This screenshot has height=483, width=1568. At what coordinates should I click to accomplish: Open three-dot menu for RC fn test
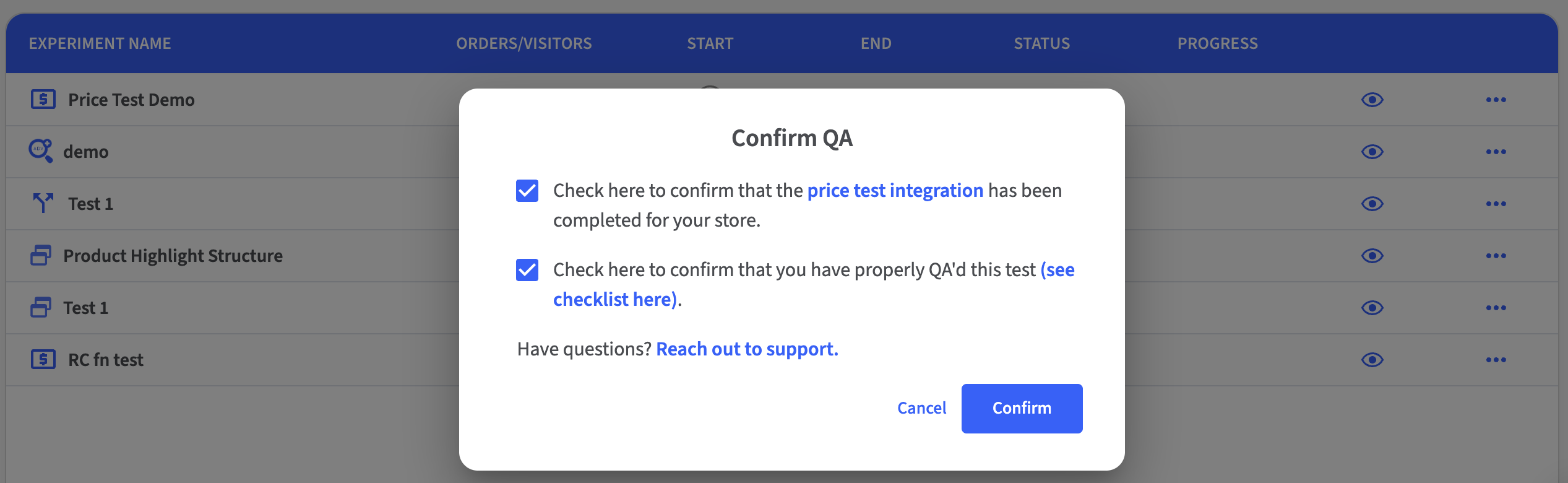(1496, 360)
